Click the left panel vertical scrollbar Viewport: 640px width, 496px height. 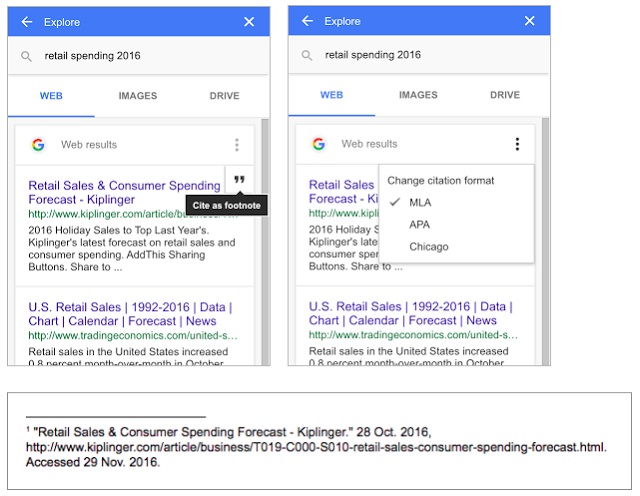264,240
